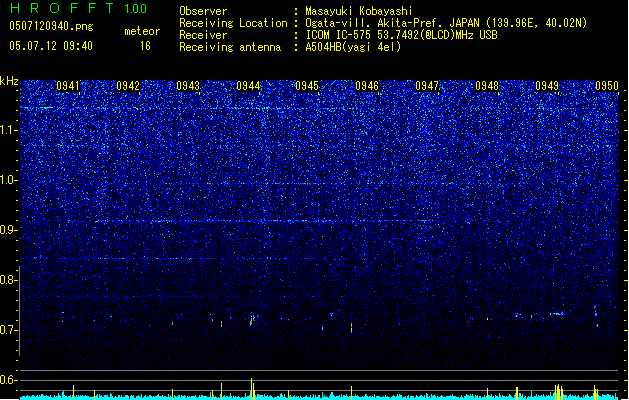629x400 pixels.
Task: Click the 0947 time marker
Action: pyautogui.click(x=427, y=86)
